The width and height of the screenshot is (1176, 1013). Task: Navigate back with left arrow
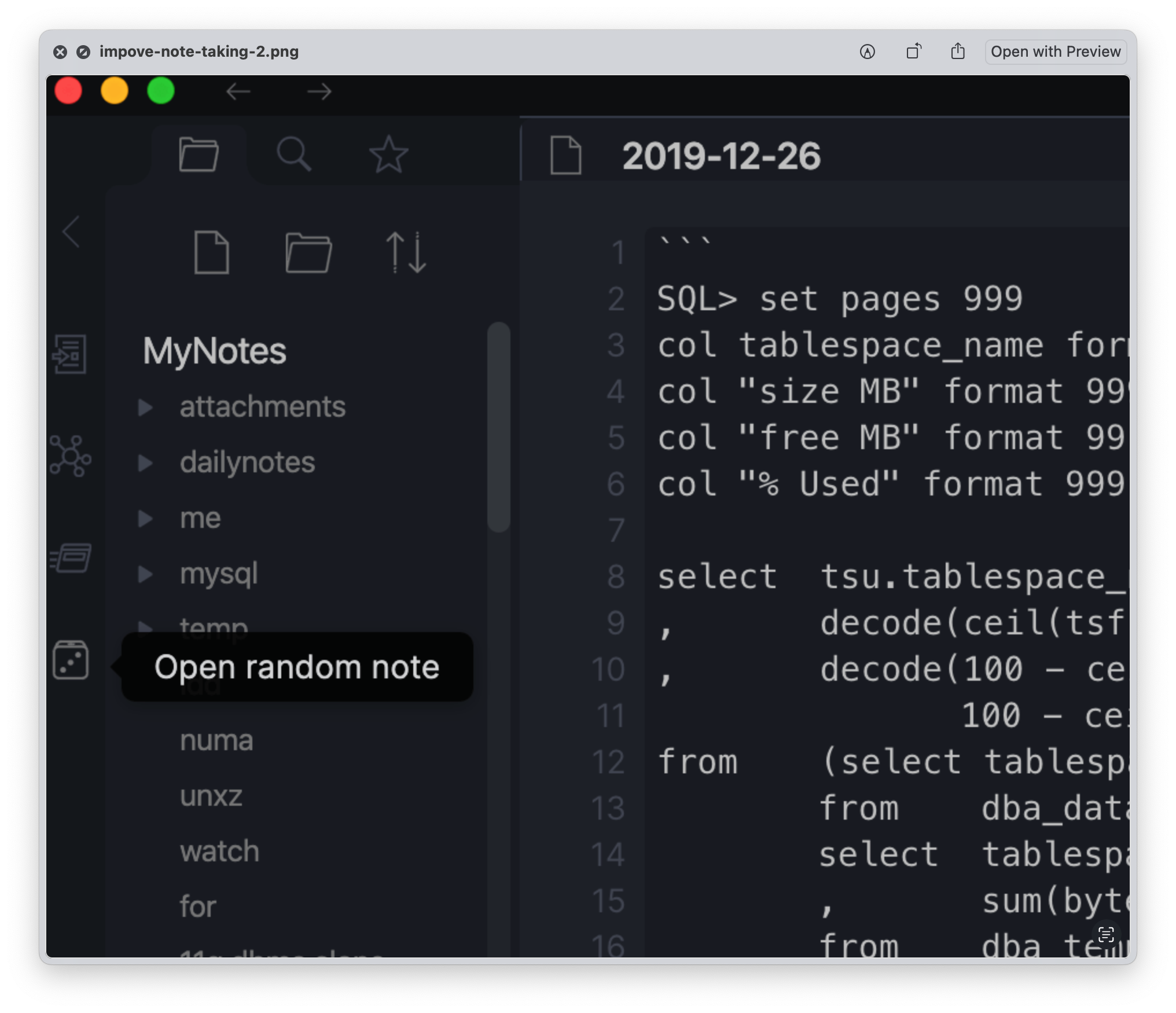click(238, 91)
